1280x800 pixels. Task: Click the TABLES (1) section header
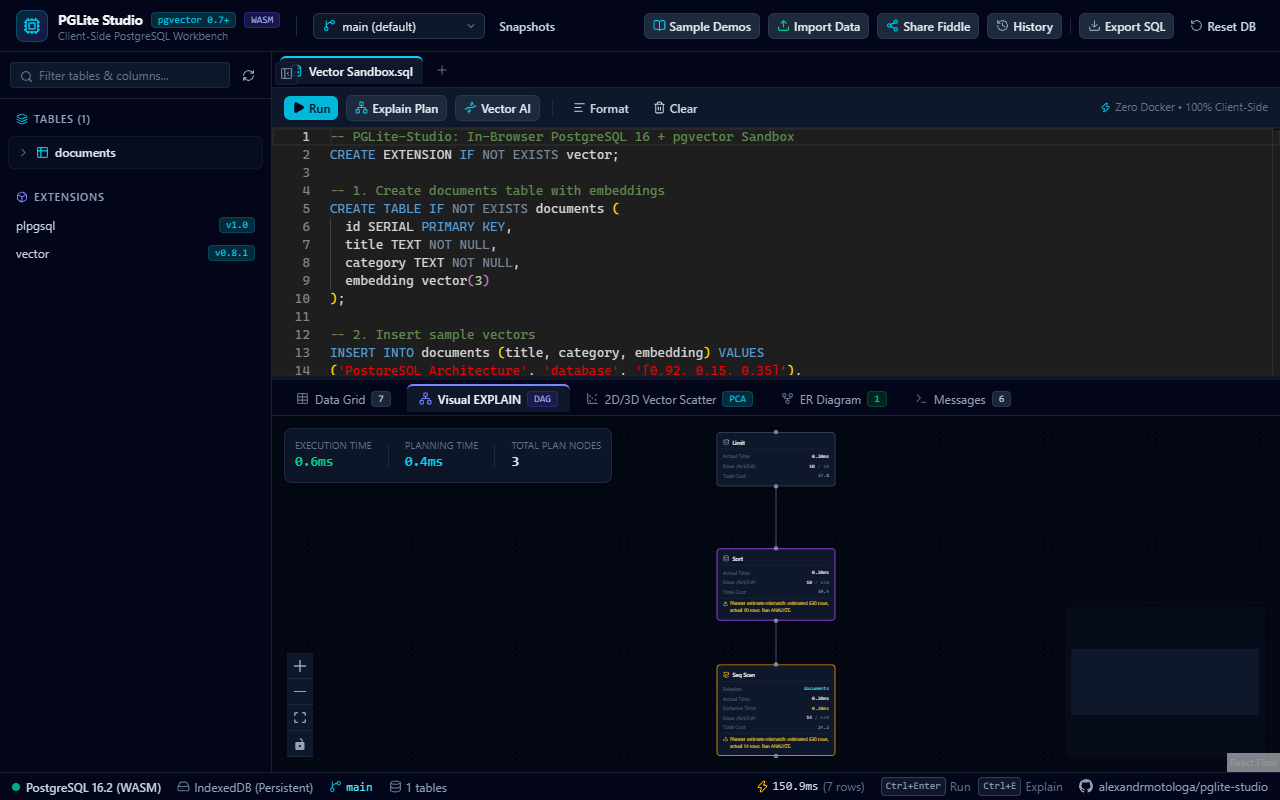click(53, 119)
